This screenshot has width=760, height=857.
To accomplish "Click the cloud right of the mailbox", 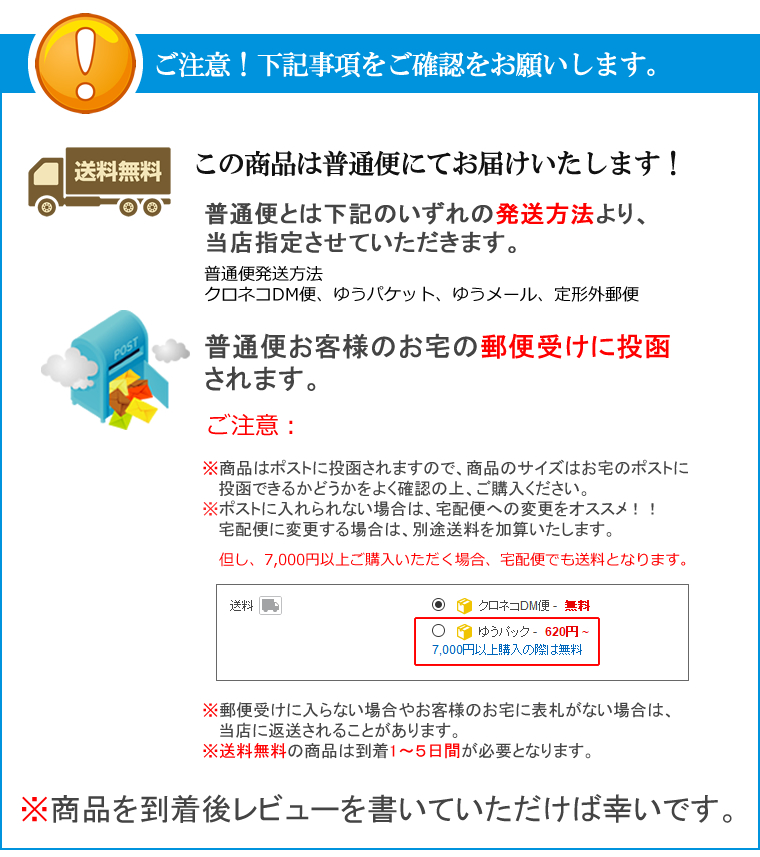I will tap(171, 351).
